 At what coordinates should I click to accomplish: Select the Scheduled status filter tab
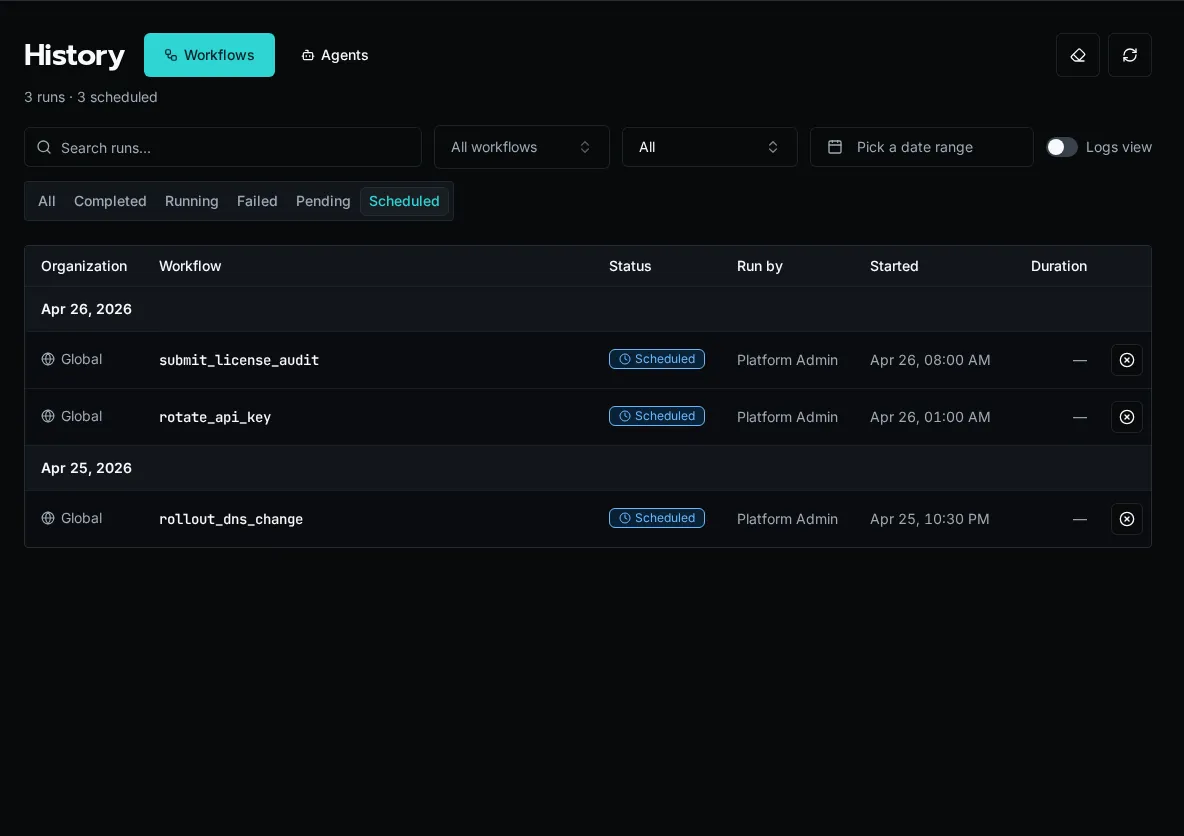tap(404, 202)
